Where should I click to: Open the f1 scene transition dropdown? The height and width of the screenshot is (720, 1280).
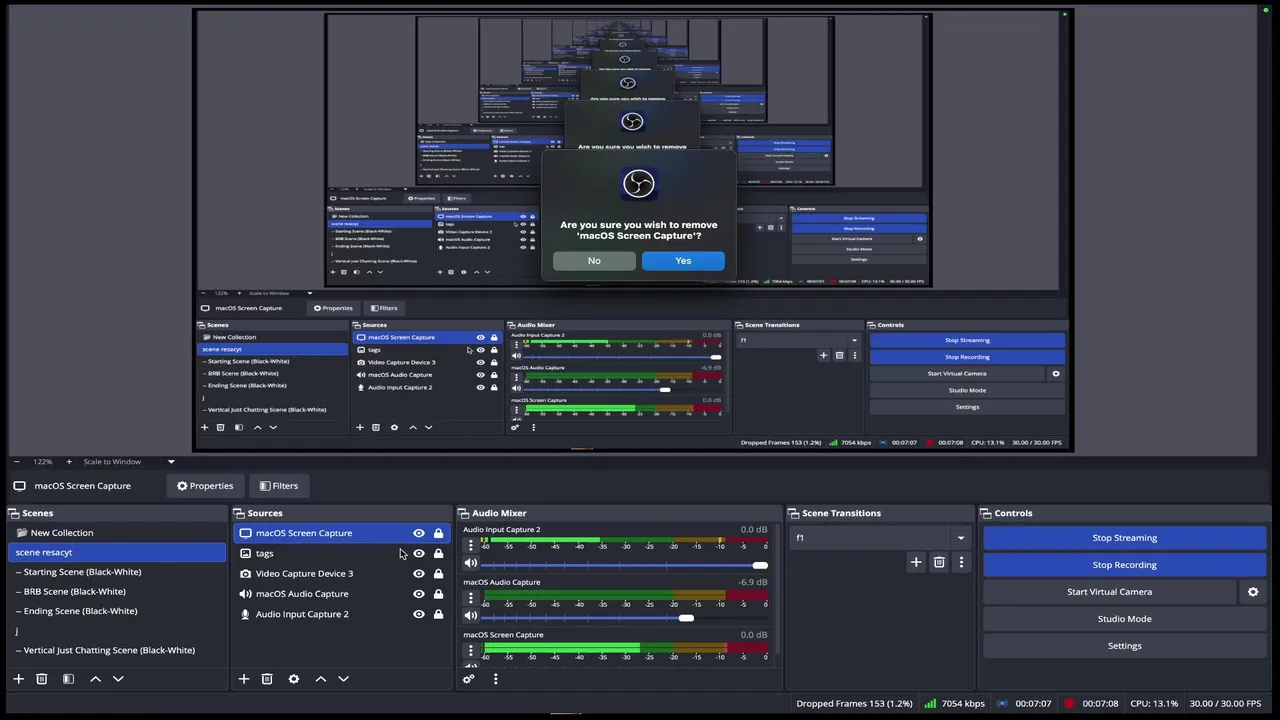[881, 538]
